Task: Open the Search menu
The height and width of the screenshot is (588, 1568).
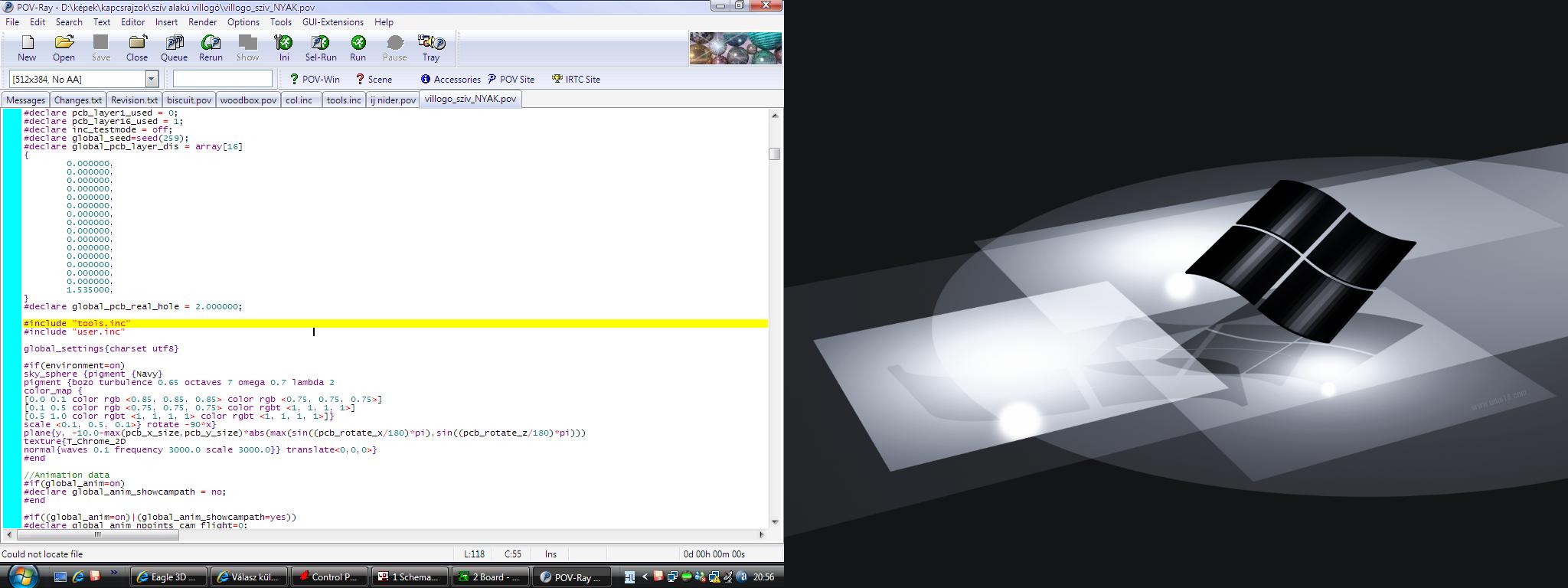Action: click(69, 22)
